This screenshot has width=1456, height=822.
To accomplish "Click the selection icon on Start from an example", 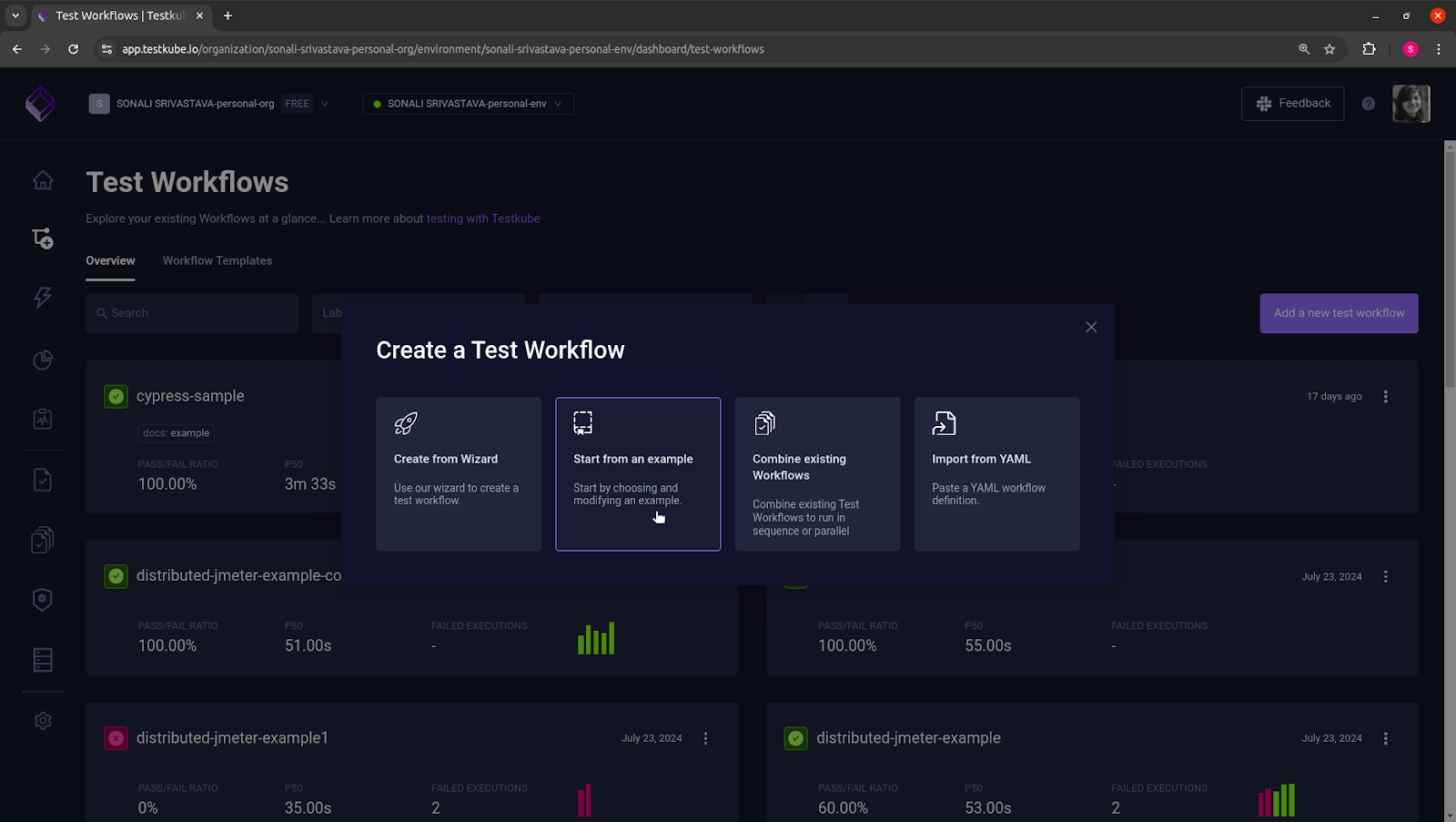I will 583,423.
